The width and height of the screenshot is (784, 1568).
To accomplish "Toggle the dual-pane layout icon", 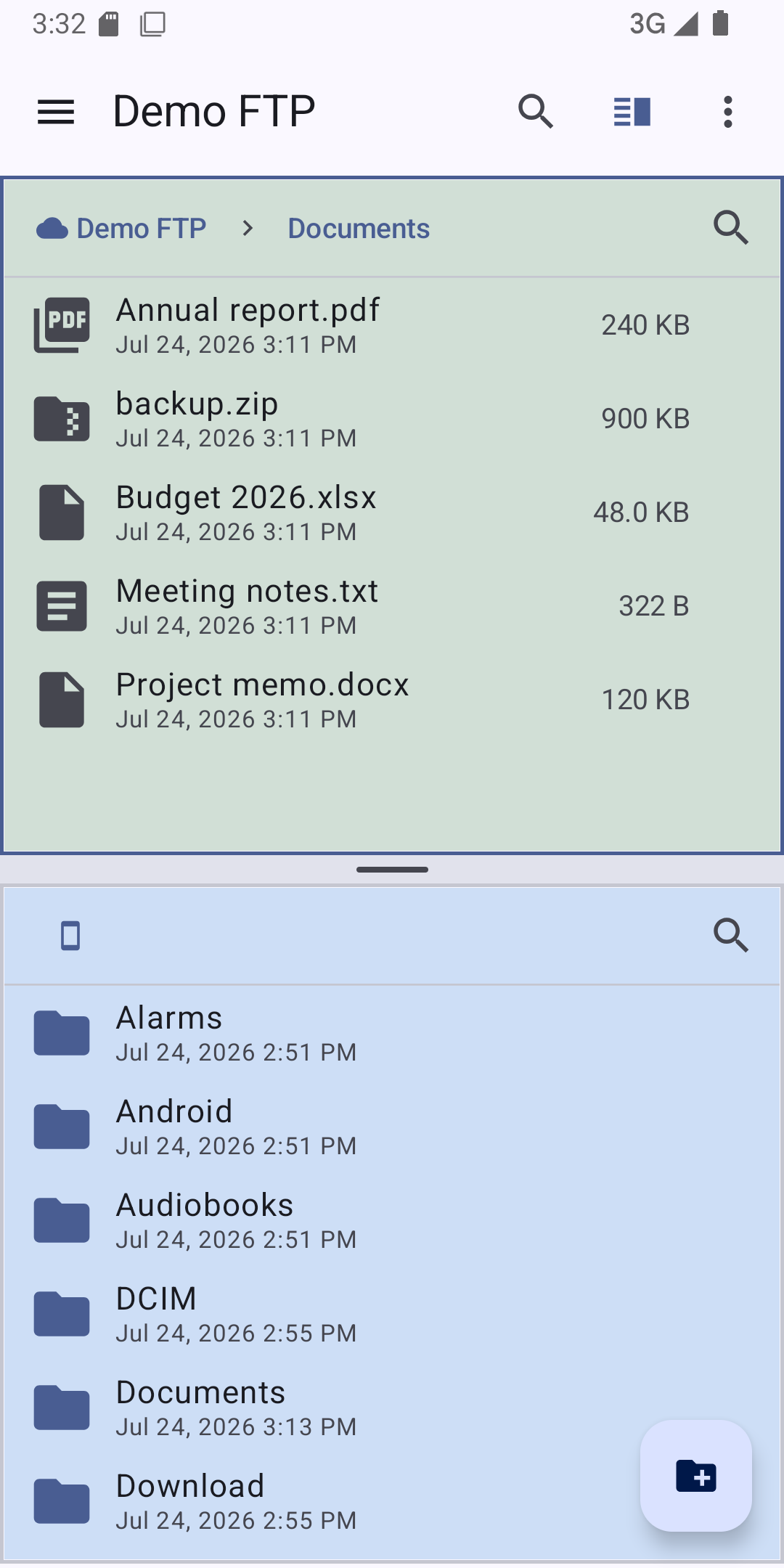I will point(632,112).
